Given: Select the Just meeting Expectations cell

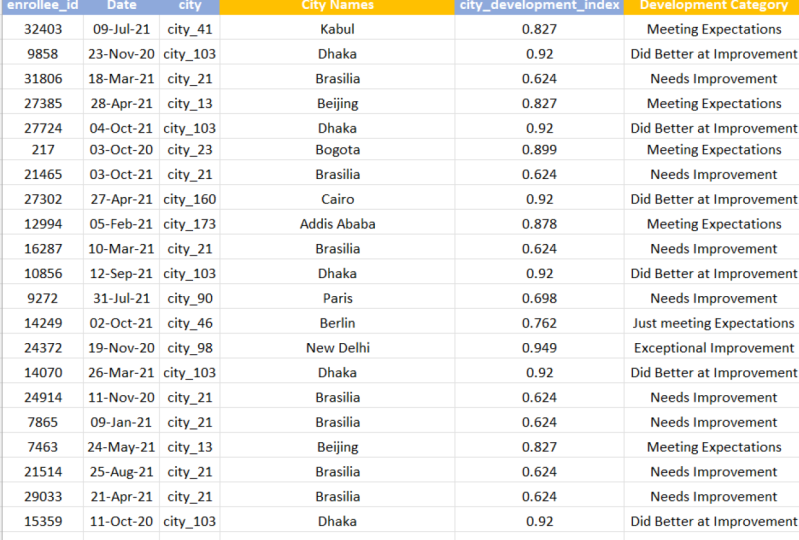Looking at the screenshot, I should click(713, 323).
